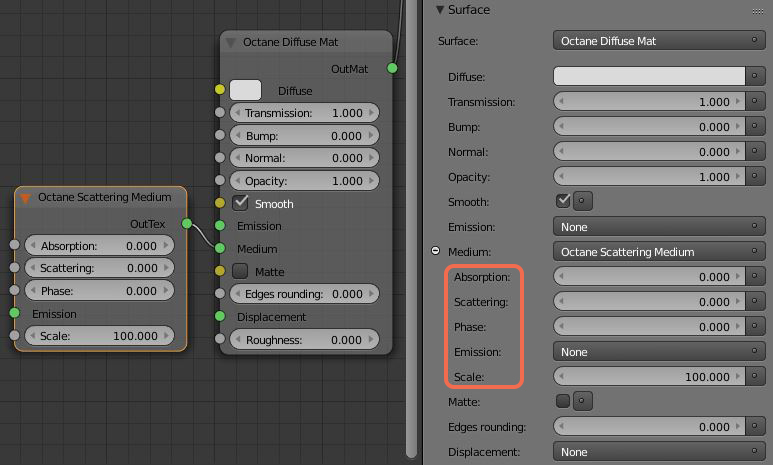Click the OutMat output socket on Diffuse Mat node
Image resolution: width=773 pixels, height=465 pixels.
392,68
